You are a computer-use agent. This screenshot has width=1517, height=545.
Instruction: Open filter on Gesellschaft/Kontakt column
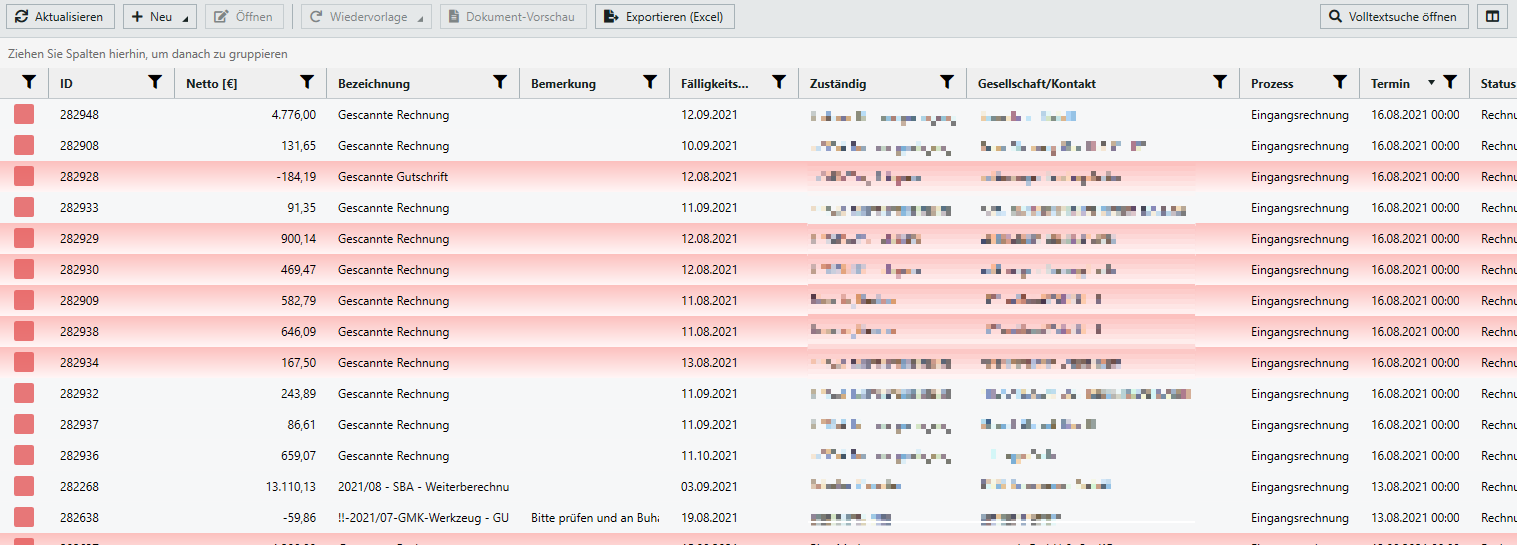[1220, 83]
